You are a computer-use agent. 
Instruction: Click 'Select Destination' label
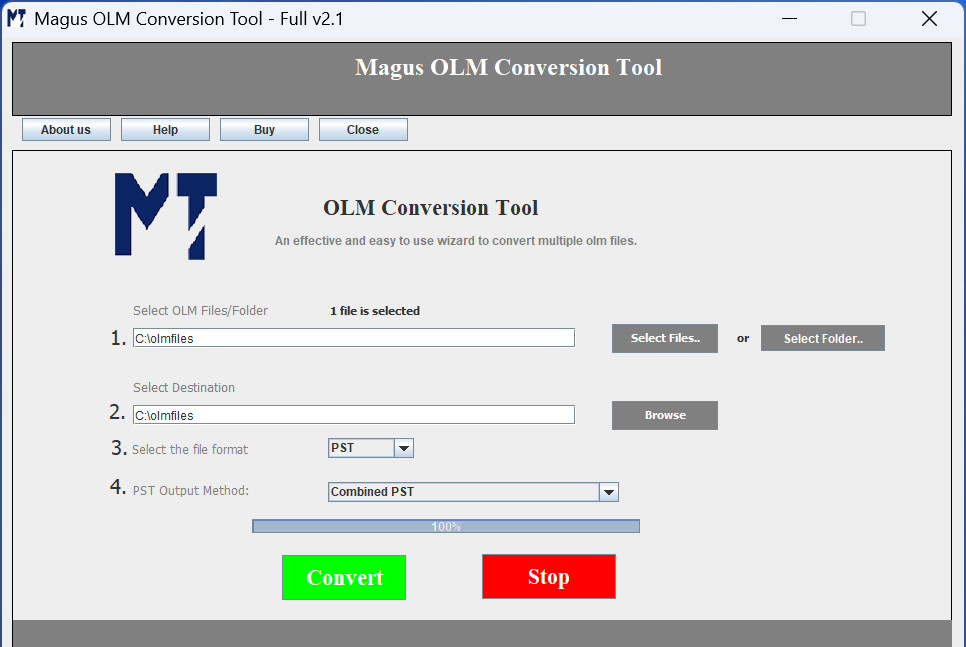184,388
